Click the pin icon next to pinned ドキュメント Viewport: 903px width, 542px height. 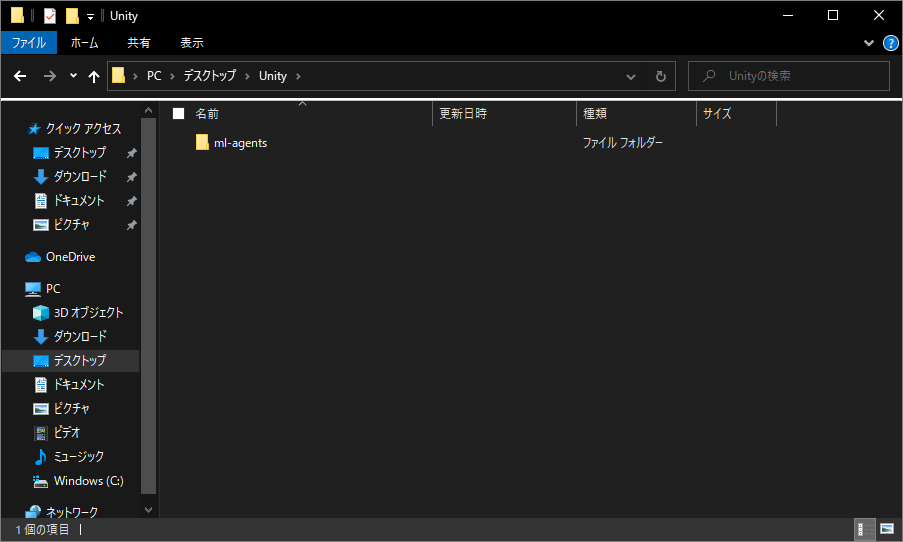pyautogui.click(x=131, y=201)
